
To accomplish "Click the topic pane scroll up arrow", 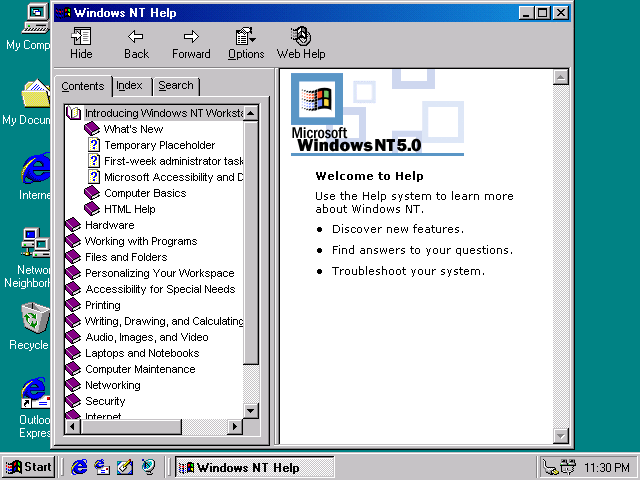I will [x=561, y=77].
